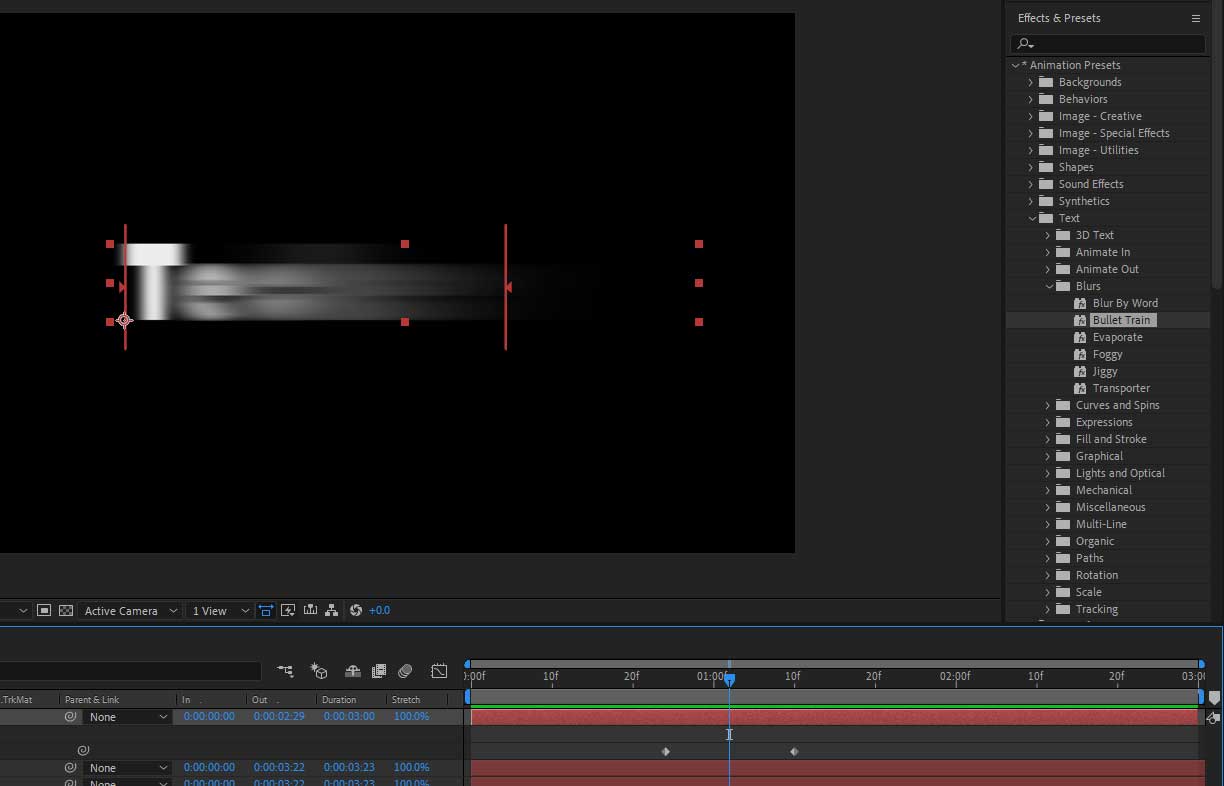Click the comp marker bin icon
This screenshot has width=1224, height=786.
tap(1214, 698)
